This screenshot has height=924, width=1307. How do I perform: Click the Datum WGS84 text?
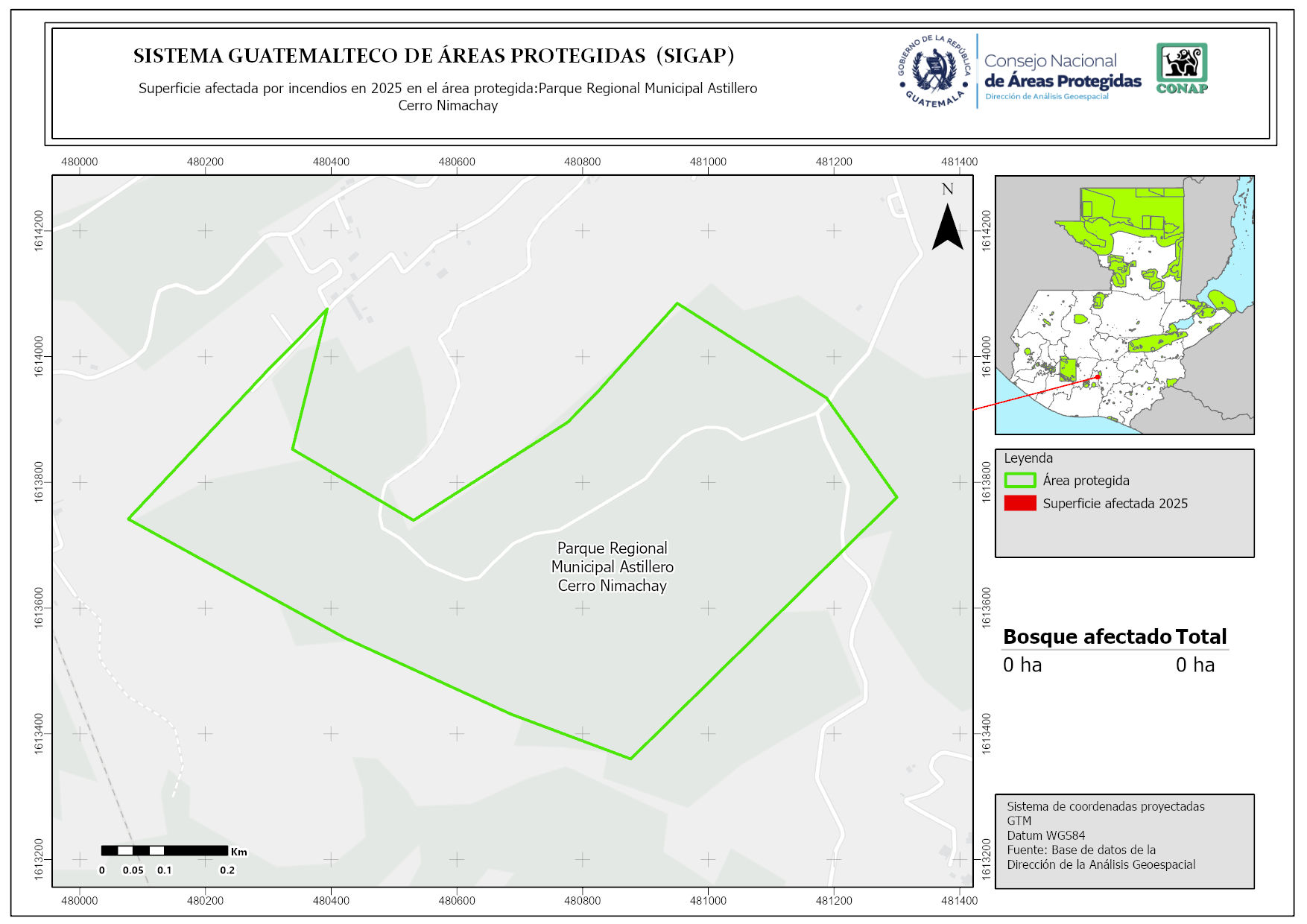tap(1045, 835)
